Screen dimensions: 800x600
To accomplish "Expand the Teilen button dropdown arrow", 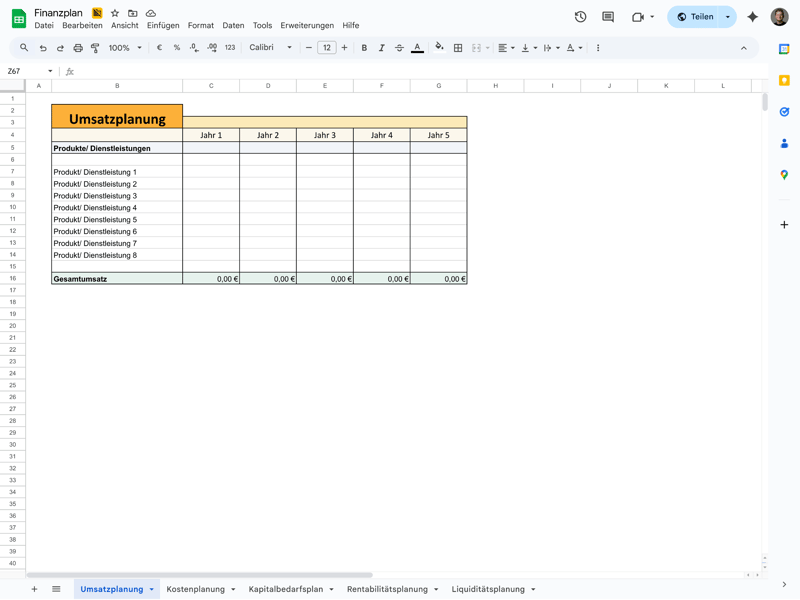I will pos(728,17).
